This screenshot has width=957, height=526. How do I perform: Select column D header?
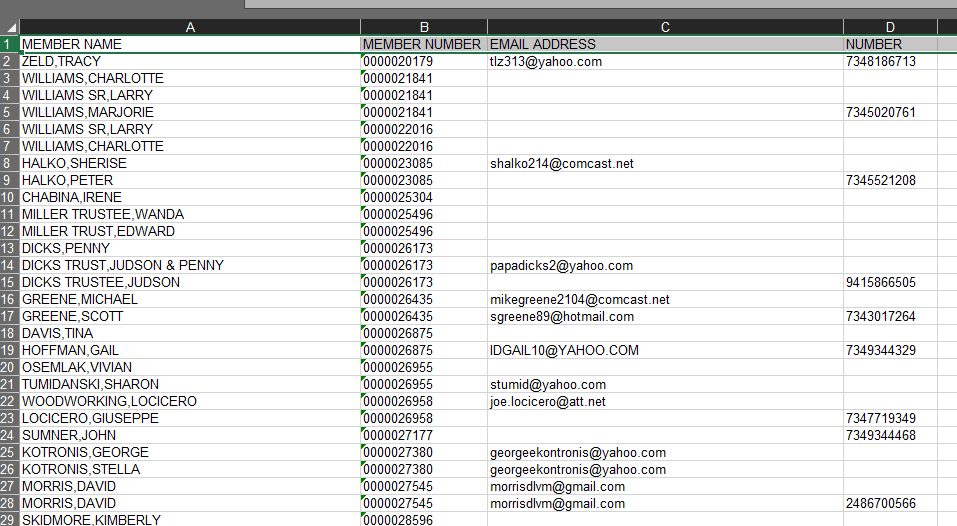[x=890, y=27]
